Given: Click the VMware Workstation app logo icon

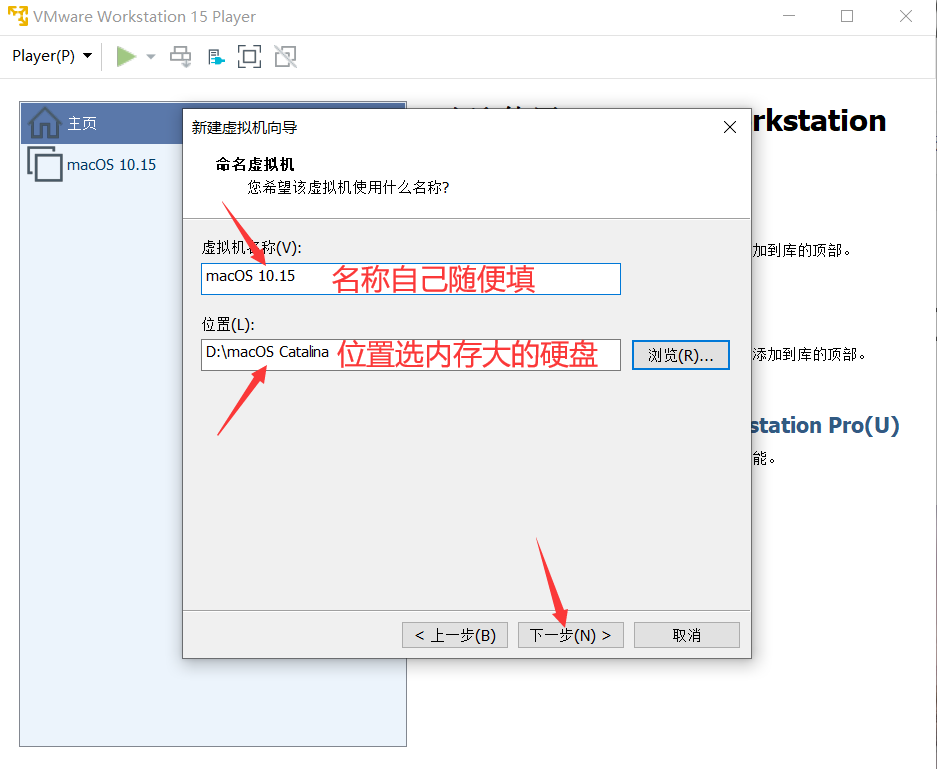Looking at the screenshot, I should (17, 16).
